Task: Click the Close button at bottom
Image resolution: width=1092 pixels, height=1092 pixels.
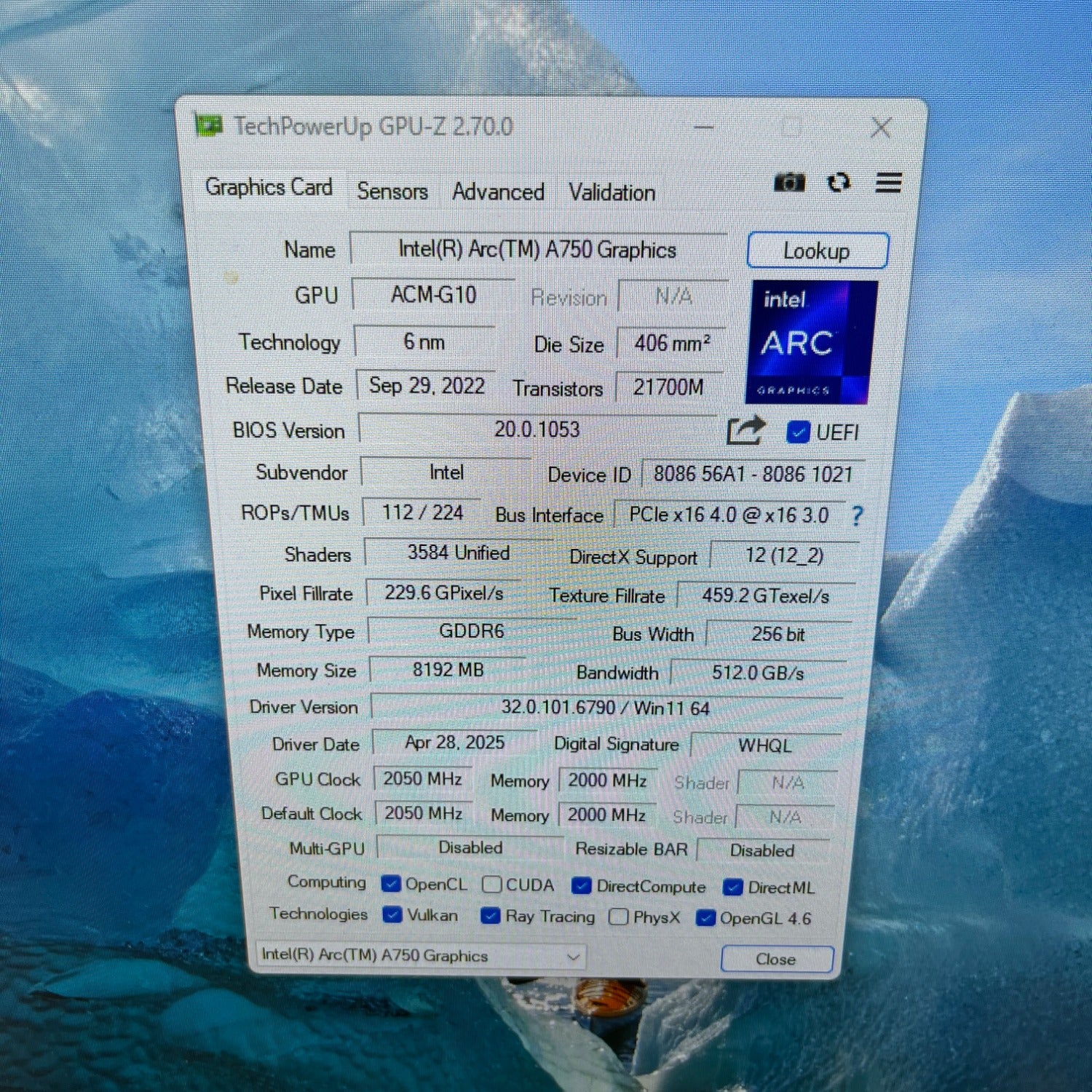Action: click(x=776, y=959)
